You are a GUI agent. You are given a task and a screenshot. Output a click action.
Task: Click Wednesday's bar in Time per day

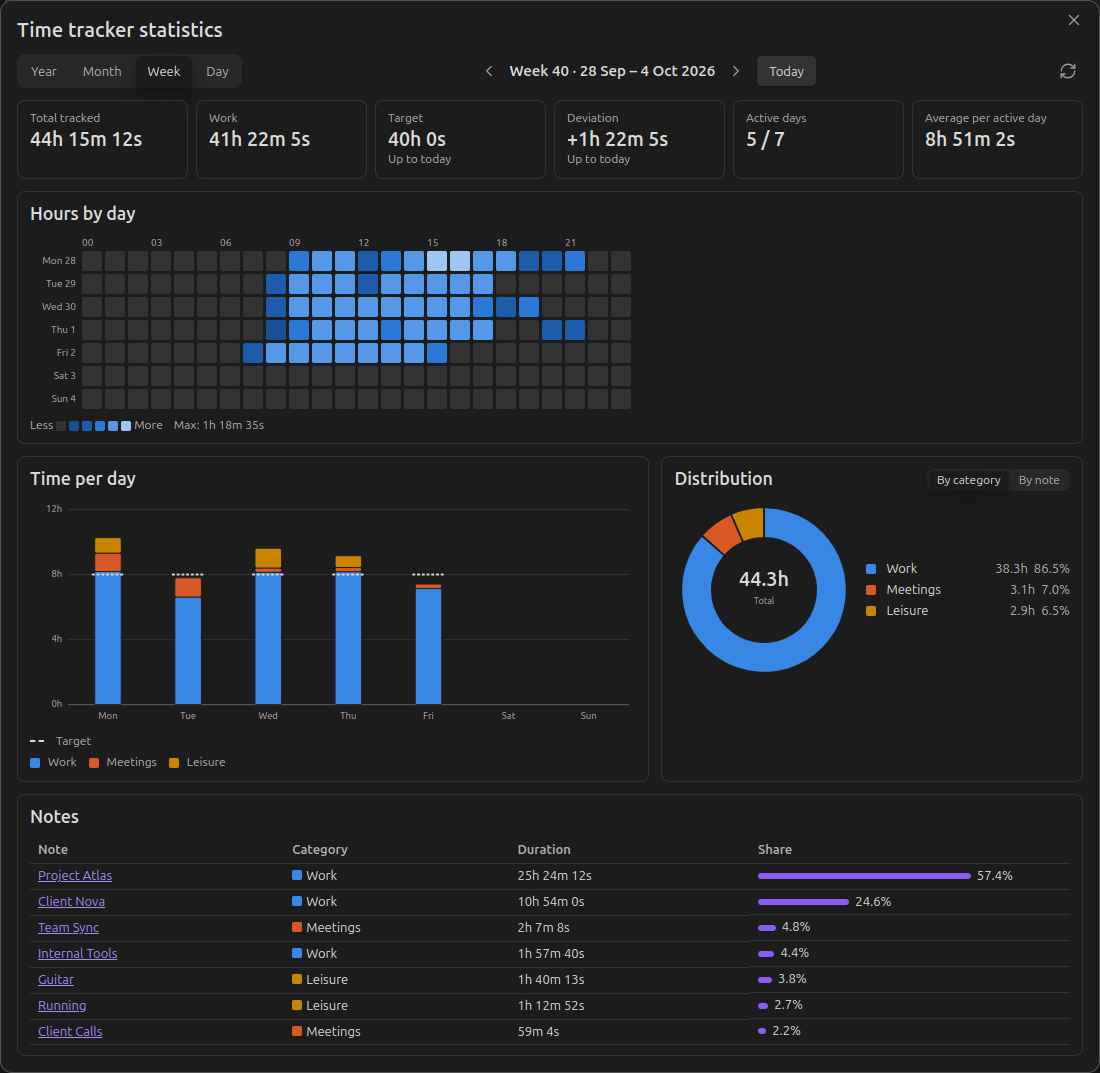coord(268,626)
